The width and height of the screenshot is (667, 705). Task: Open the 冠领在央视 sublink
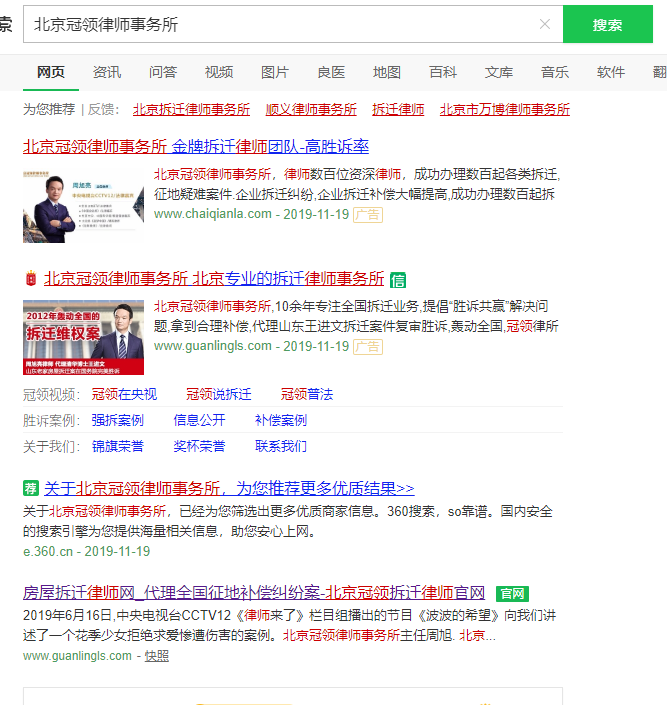coord(124,394)
